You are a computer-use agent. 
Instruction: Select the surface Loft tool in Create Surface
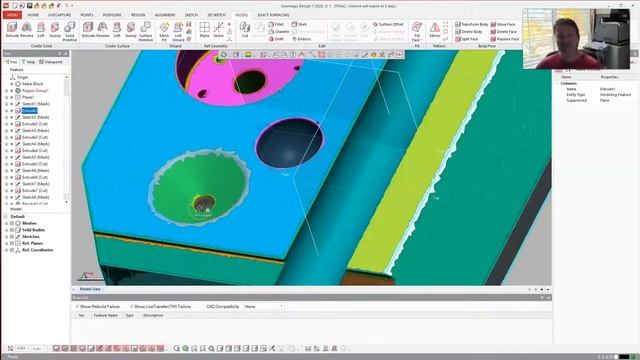click(117, 30)
